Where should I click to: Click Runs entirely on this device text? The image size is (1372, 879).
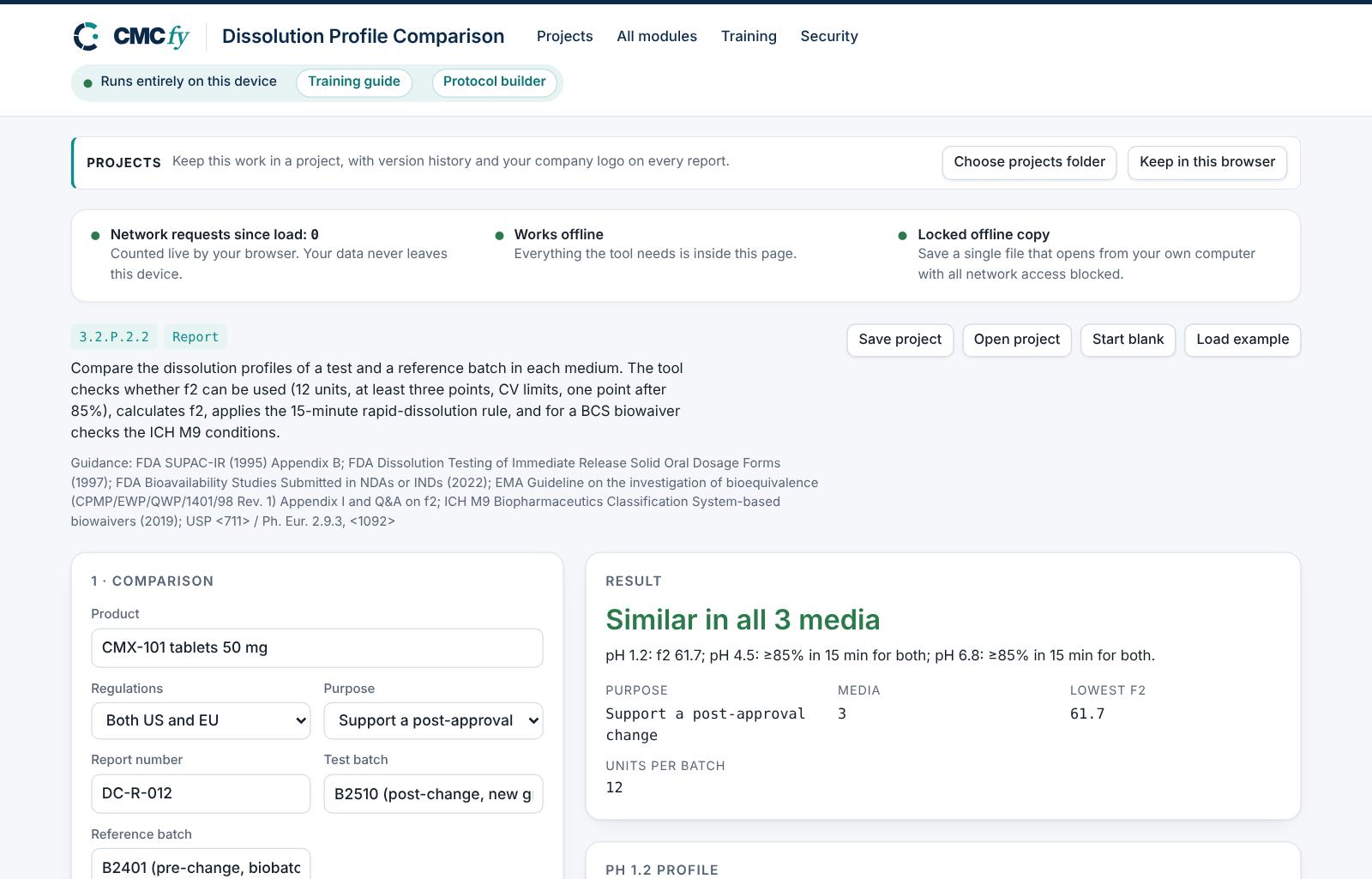click(189, 81)
